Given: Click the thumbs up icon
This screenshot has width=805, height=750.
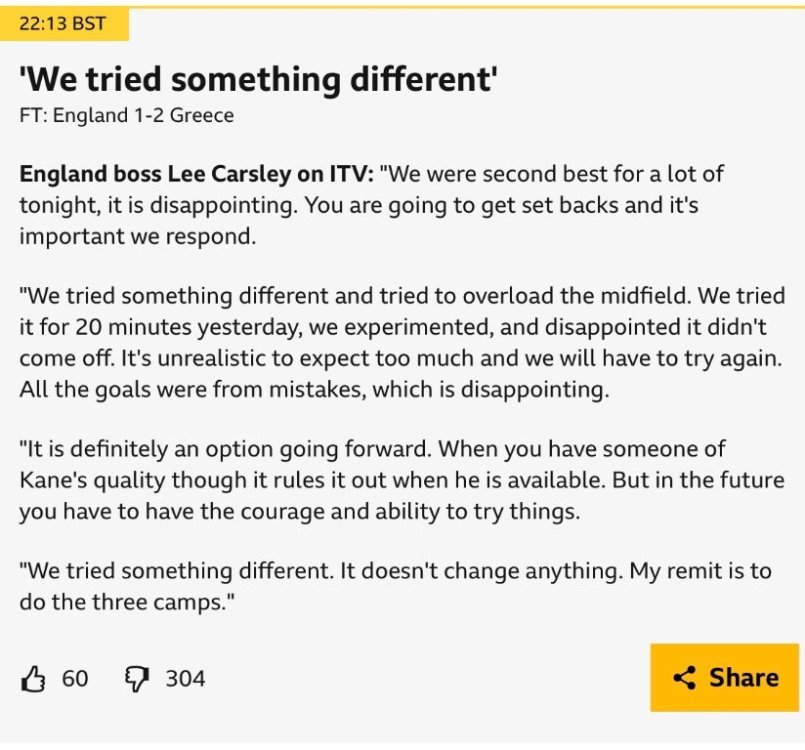Looking at the screenshot, I should click(34, 680).
